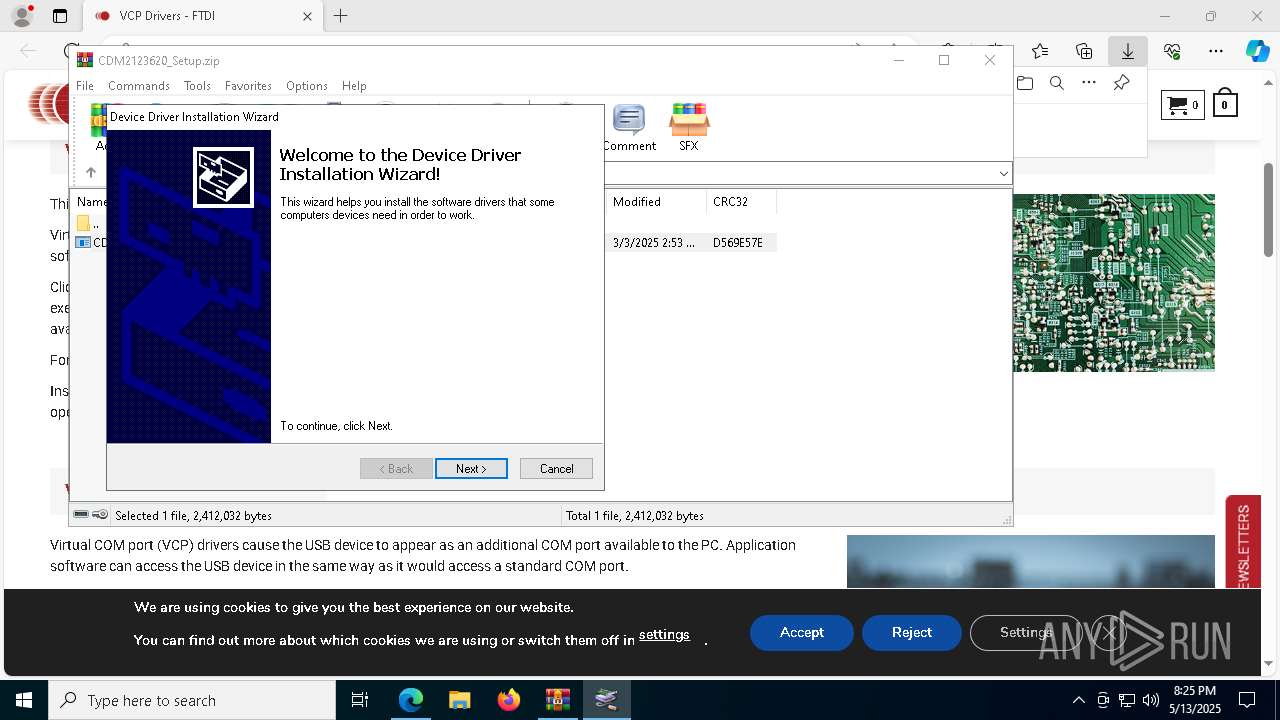
Task: Open WinRAR from taskbar
Action: 557,700
